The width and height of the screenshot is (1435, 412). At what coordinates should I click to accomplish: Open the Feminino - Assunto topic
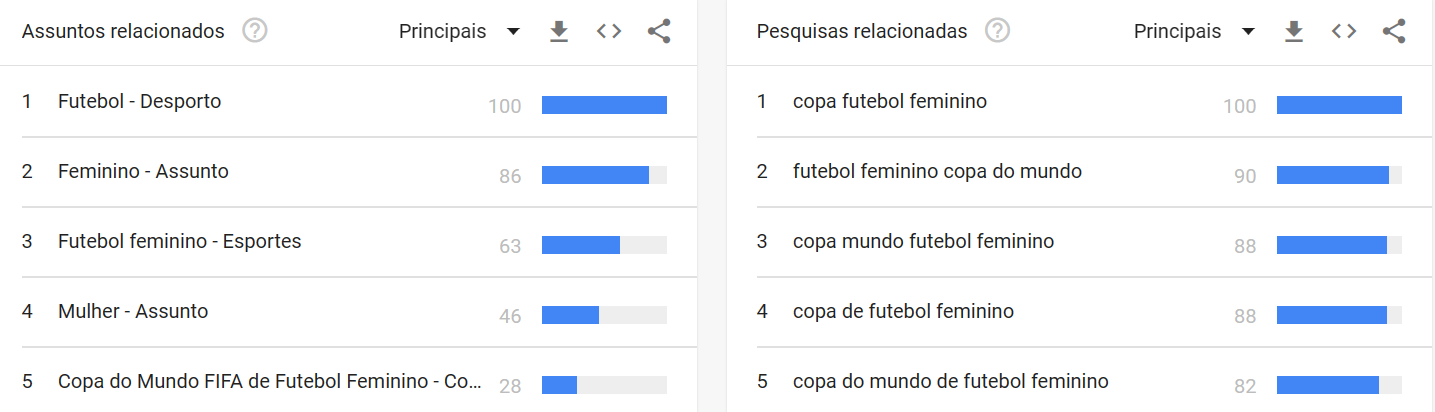point(143,172)
